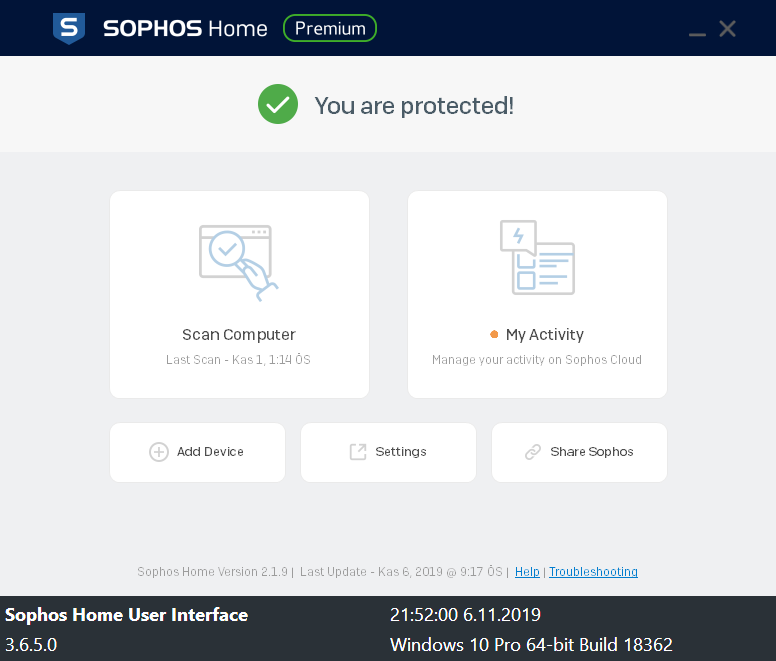
Task: Click the 'Last Update - Kas 6, 2019' text
Action: [371, 571]
